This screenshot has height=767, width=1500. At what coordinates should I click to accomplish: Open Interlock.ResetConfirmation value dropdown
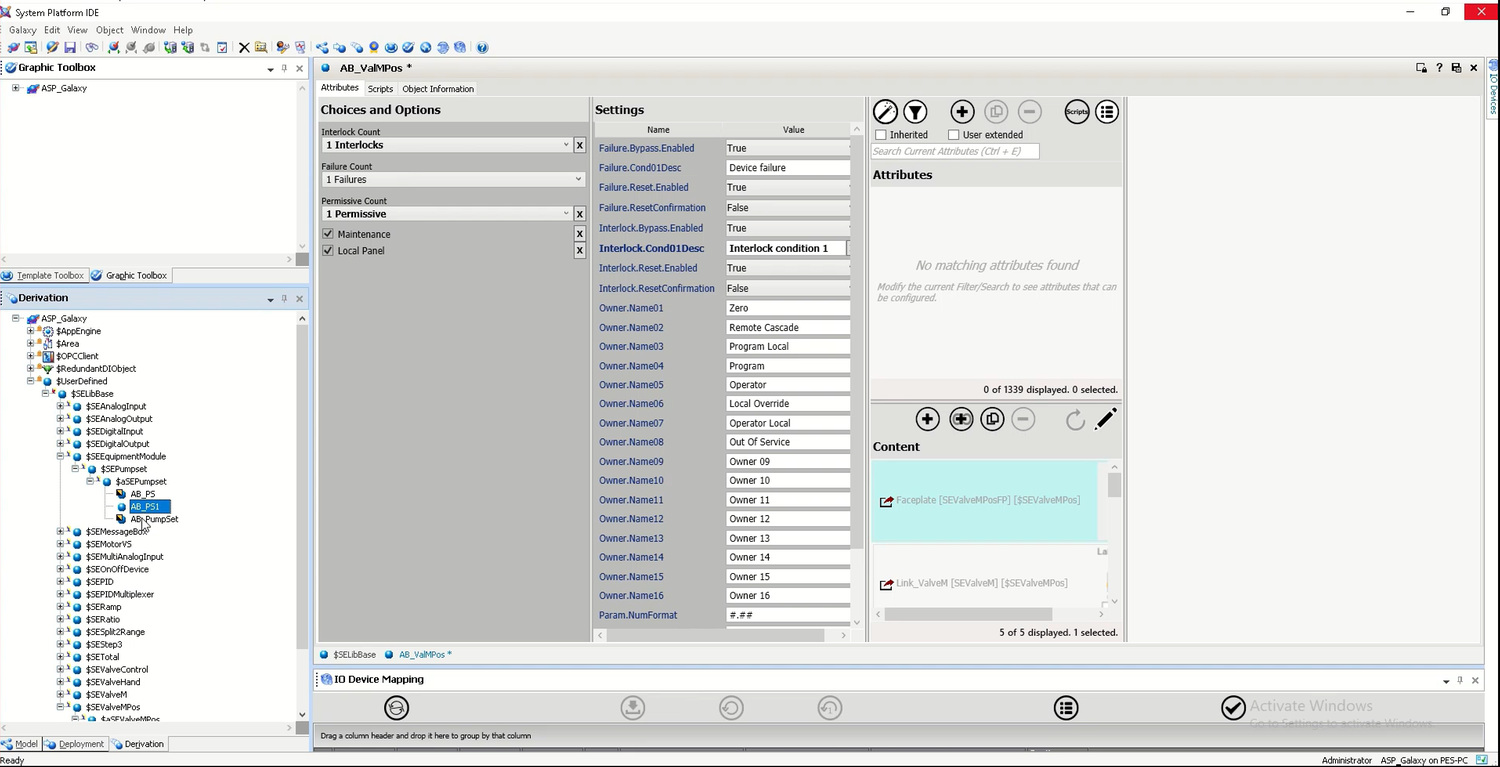click(788, 288)
